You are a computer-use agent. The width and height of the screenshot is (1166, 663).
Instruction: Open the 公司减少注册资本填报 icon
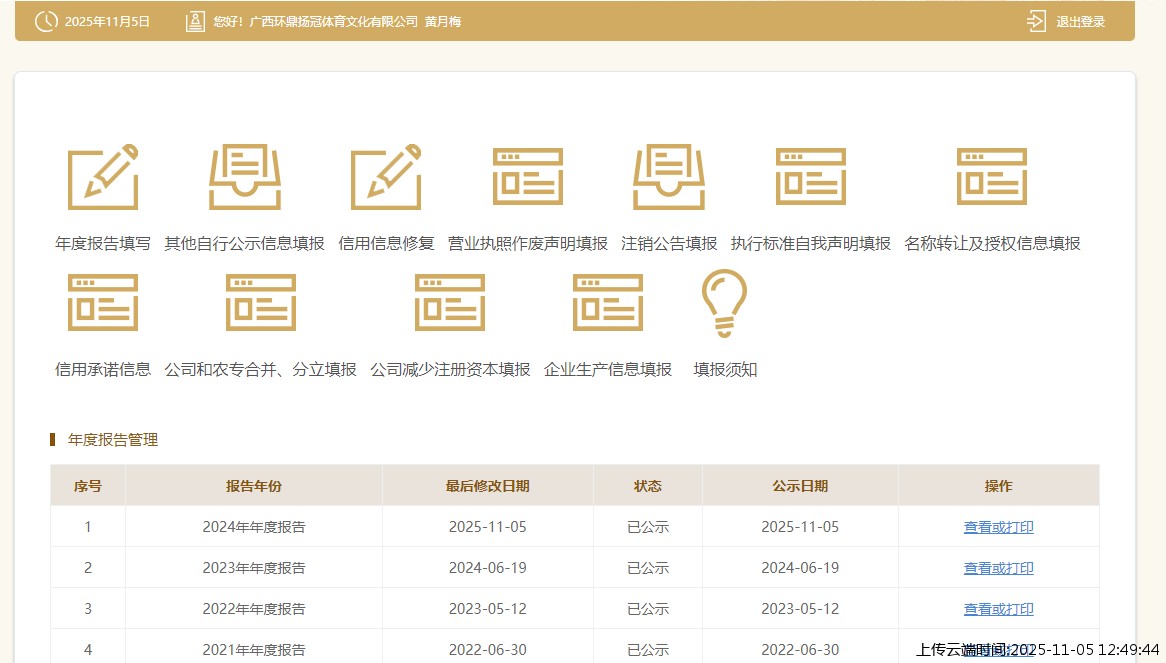[450, 303]
